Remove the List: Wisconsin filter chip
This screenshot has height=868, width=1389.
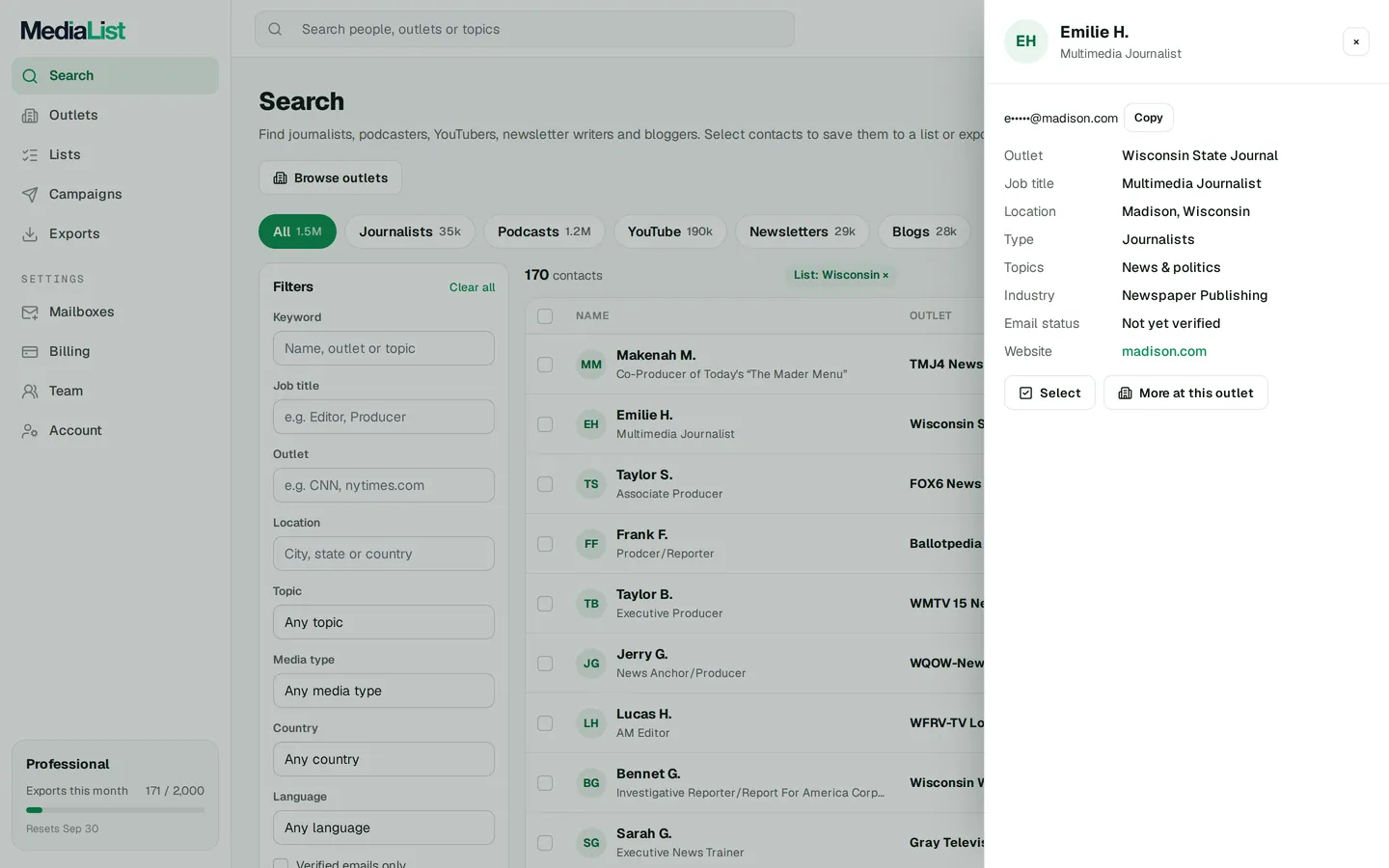[x=885, y=276]
